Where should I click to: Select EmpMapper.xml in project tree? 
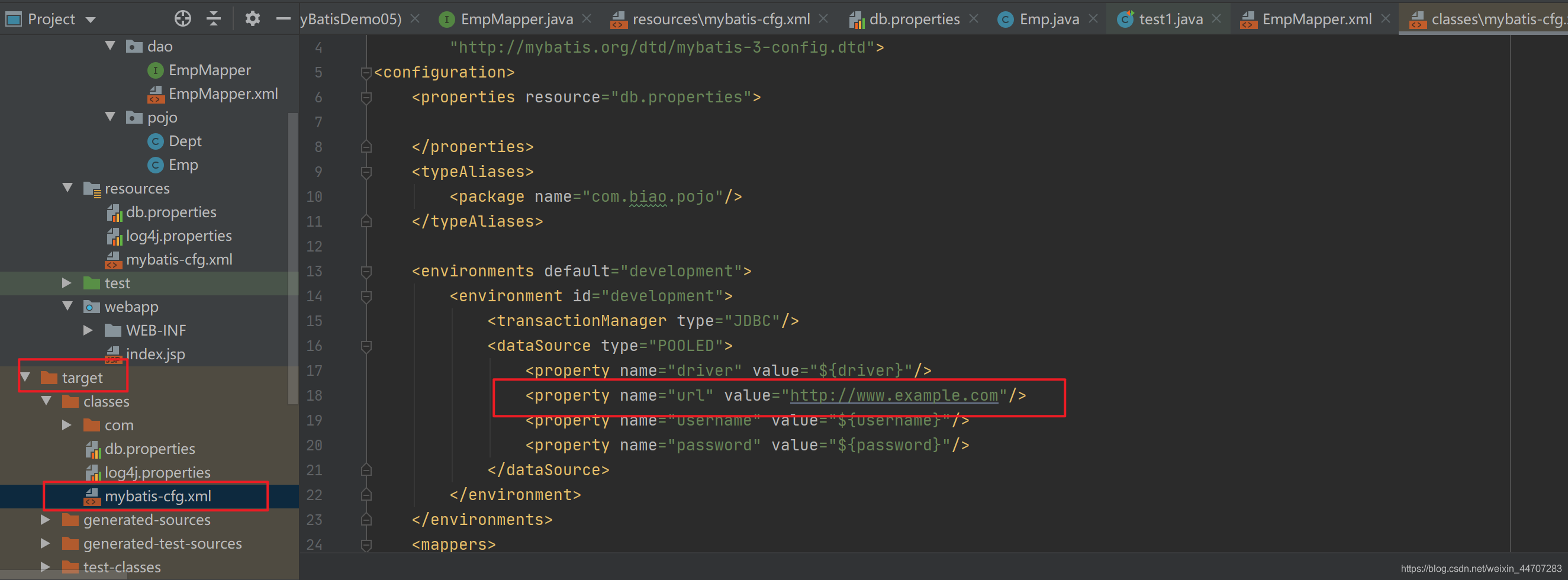(x=212, y=94)
